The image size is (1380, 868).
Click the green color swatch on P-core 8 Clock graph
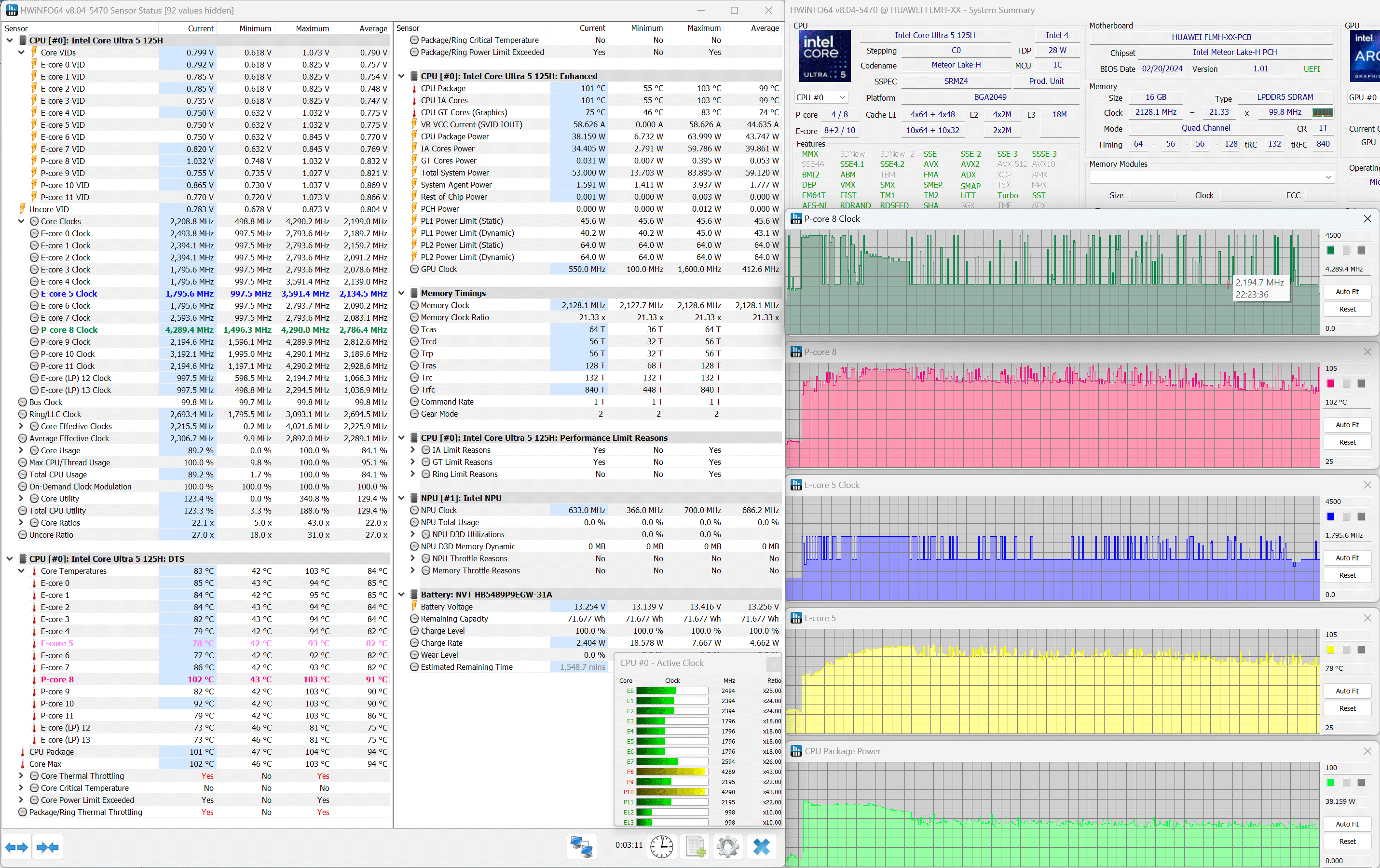click(x=1331, y=250)
